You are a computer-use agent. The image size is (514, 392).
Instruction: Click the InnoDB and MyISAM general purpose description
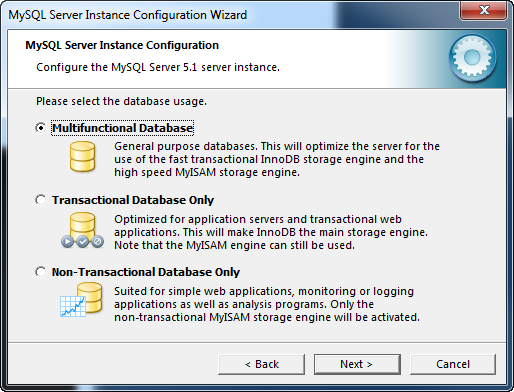point(277,159)
